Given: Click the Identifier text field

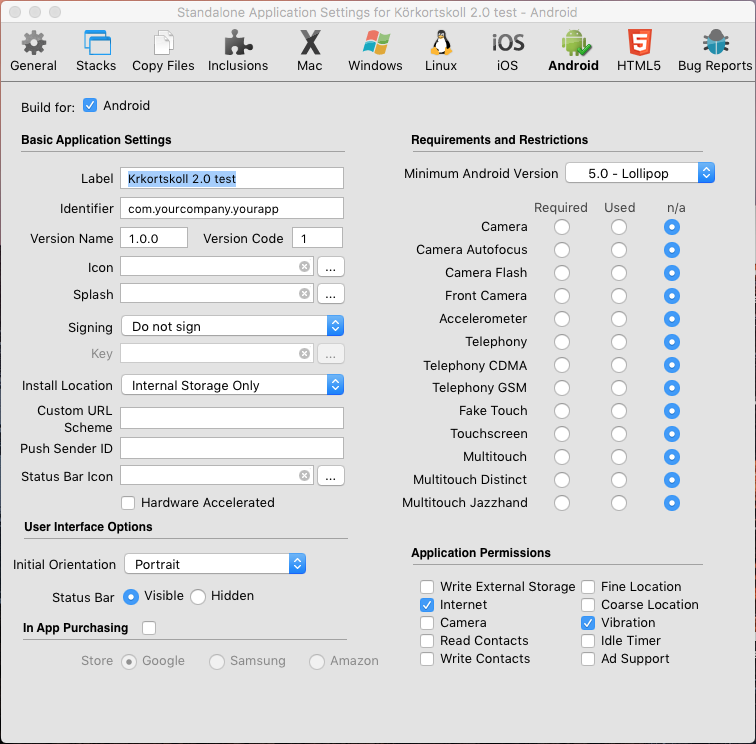Looking at the screenshot, I should 231,208.
